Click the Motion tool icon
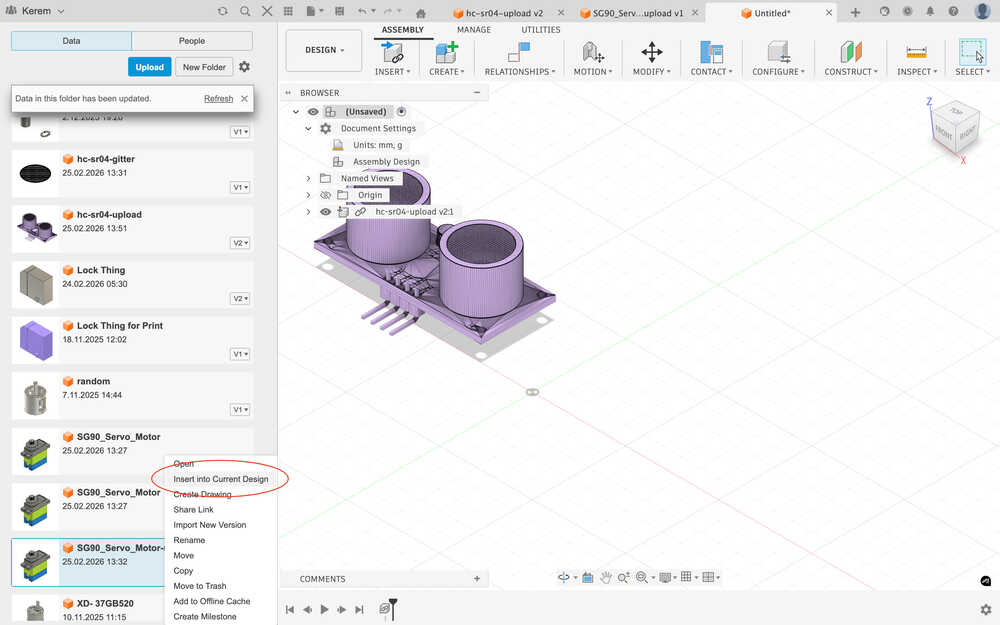The height and width of the screenshot is (625, 1000). [592, 52]
